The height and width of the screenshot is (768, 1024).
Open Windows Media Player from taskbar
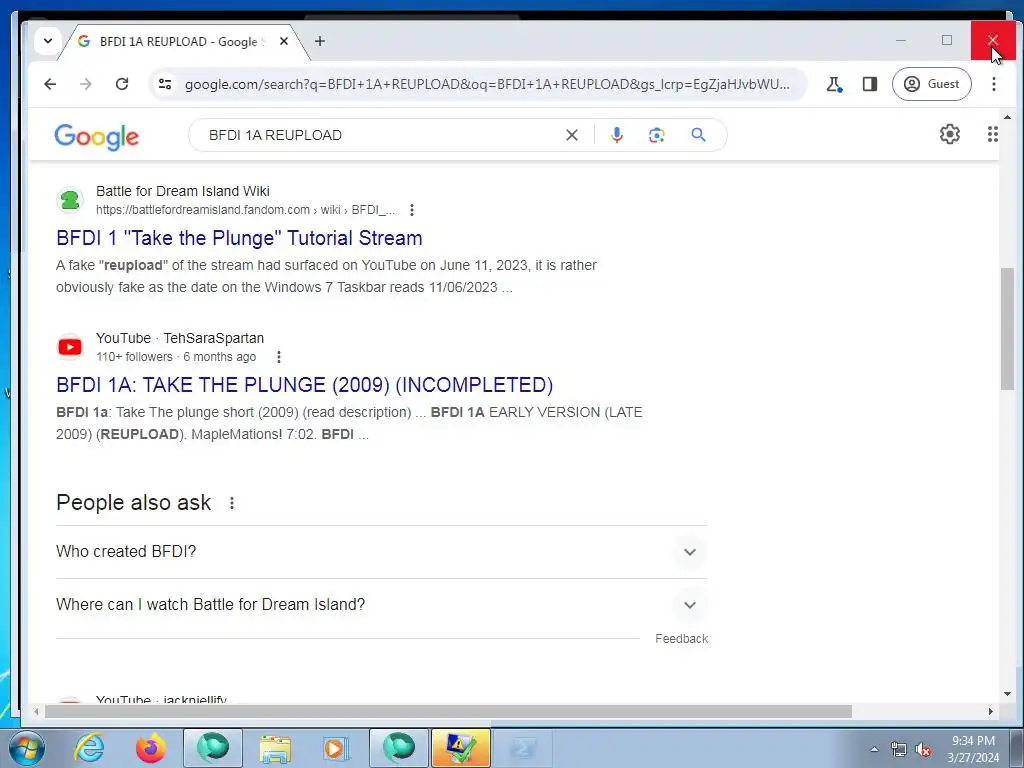coord(336,748)
